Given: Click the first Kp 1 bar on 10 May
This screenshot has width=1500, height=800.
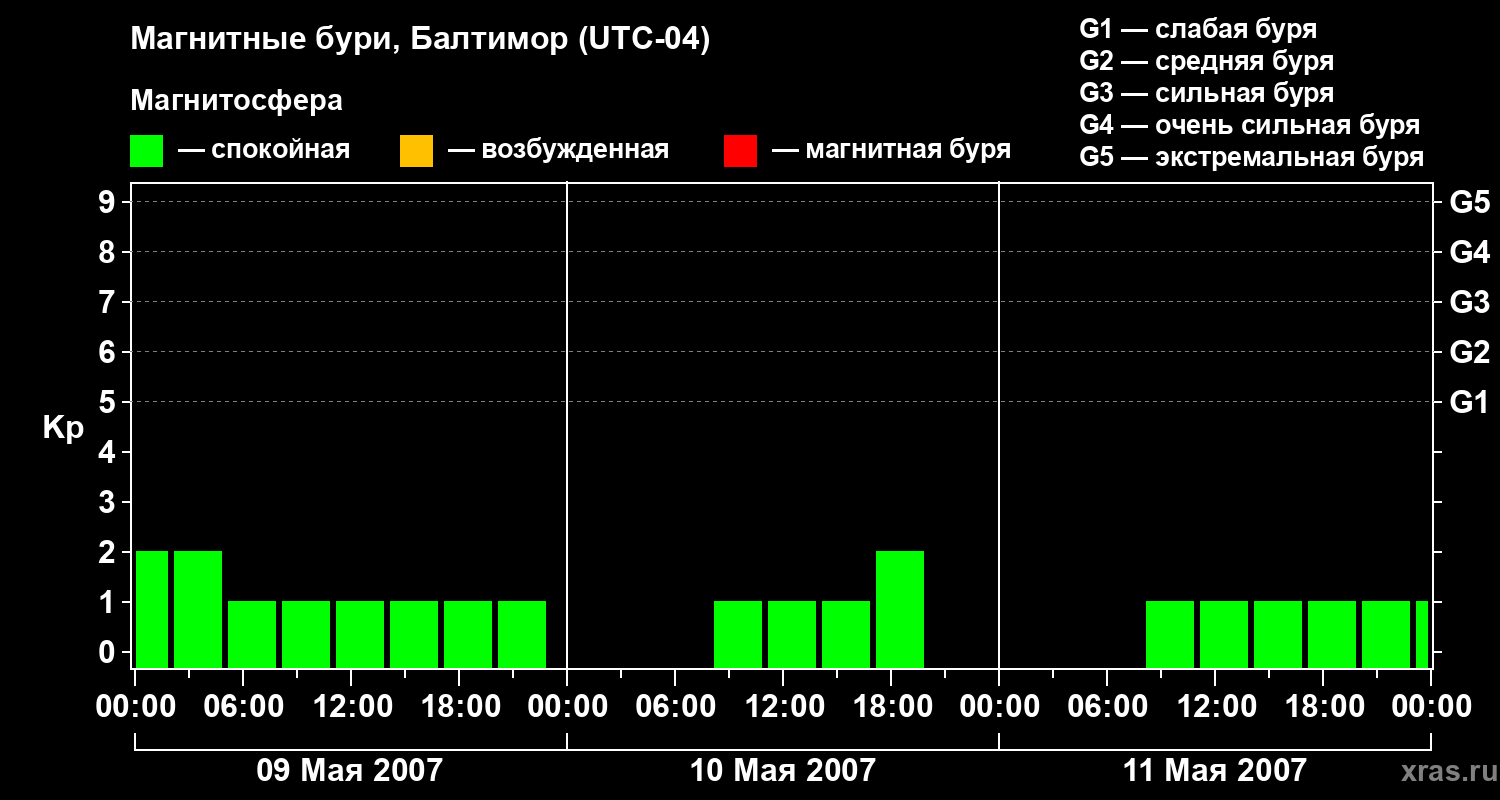Looking at the screenshot, I should pos(738,634).
